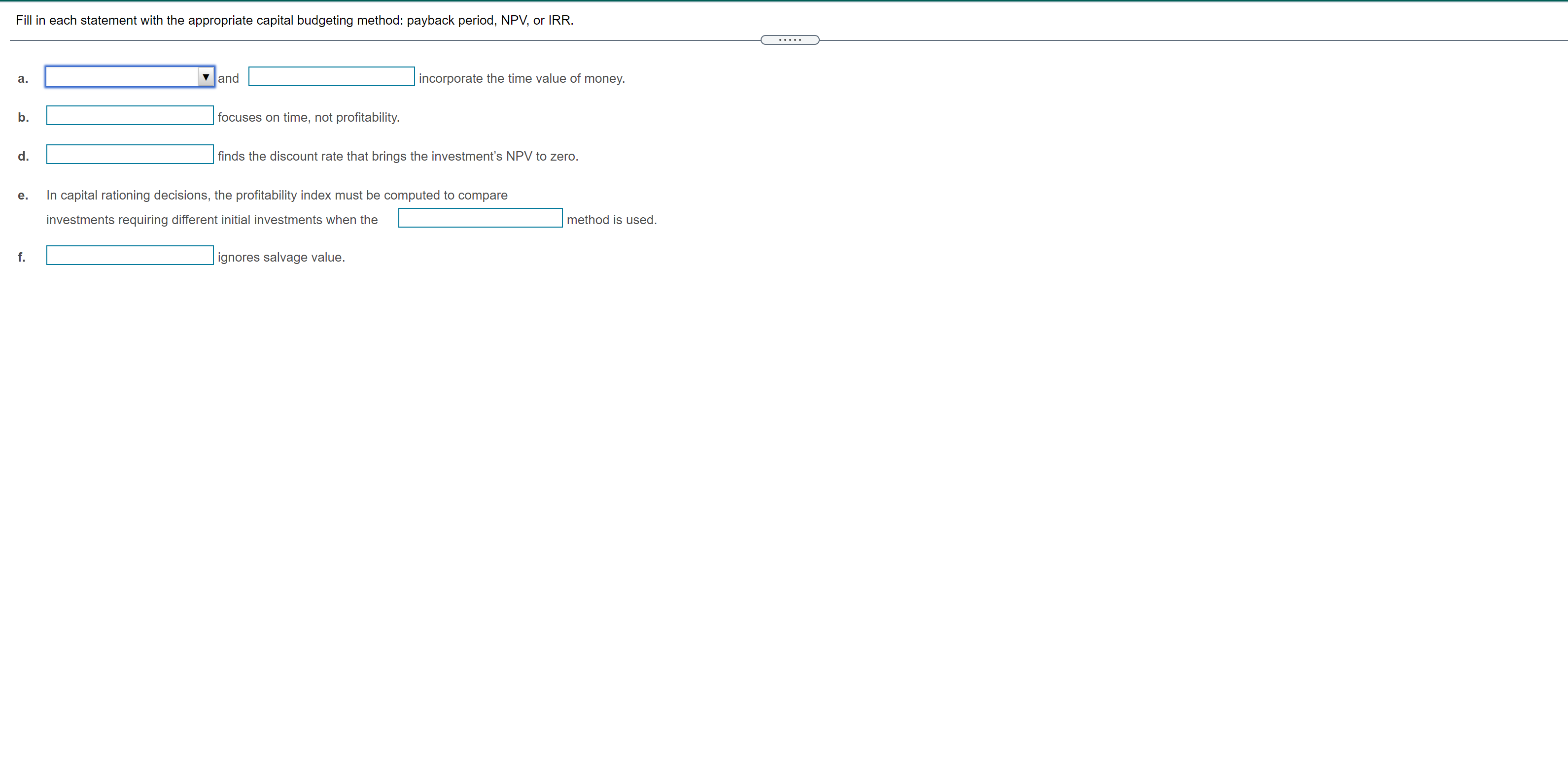Image resolution: width=1568 pixels, height=770 pixels.
Task: Open the blank before 'focuses on time'
Action: tap(130, 116)
